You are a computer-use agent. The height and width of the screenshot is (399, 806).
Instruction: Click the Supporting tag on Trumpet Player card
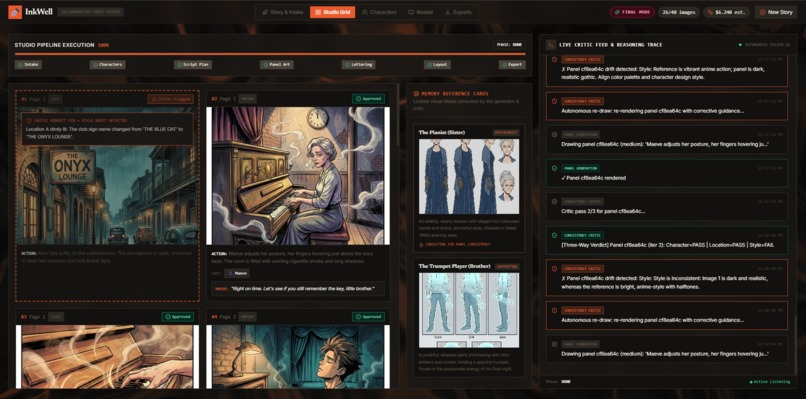[507, 267]
